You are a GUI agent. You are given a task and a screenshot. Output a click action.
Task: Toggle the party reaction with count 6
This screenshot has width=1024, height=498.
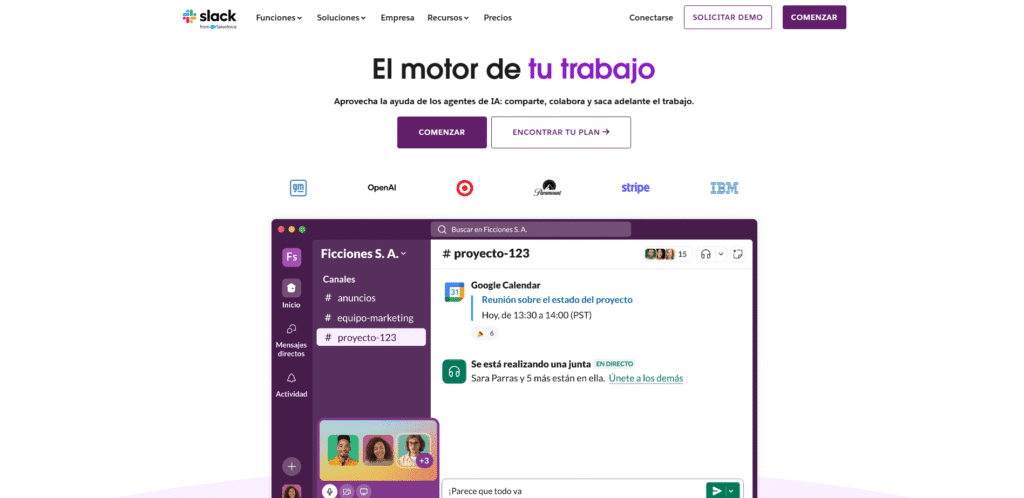(x=484, y=333)
